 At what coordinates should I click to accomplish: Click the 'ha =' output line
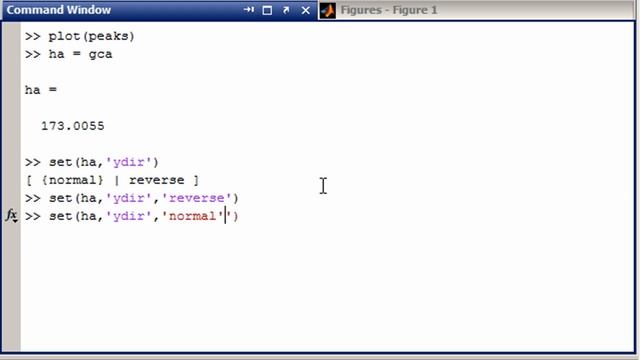(41, 90)
